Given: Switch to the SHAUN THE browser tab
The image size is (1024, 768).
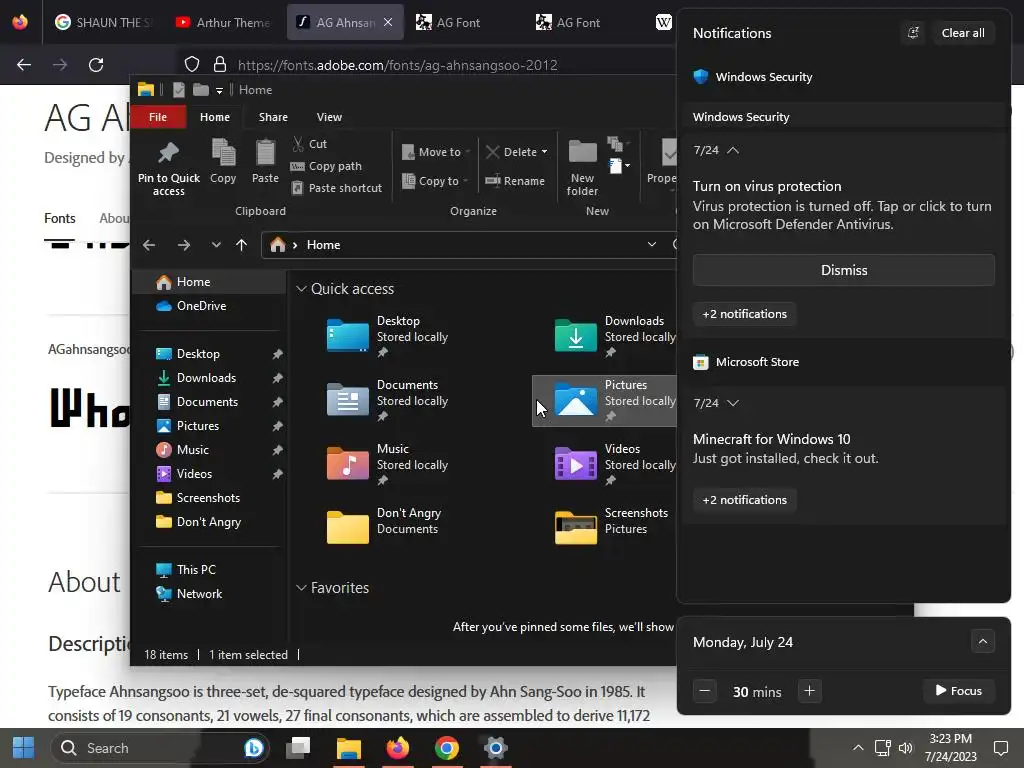Looking at the screenshot, I should click(x=104, y=22).
